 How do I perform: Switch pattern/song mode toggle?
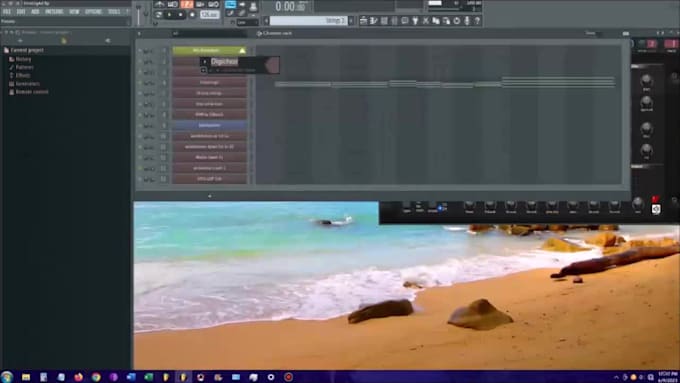[x=159, y=15]
